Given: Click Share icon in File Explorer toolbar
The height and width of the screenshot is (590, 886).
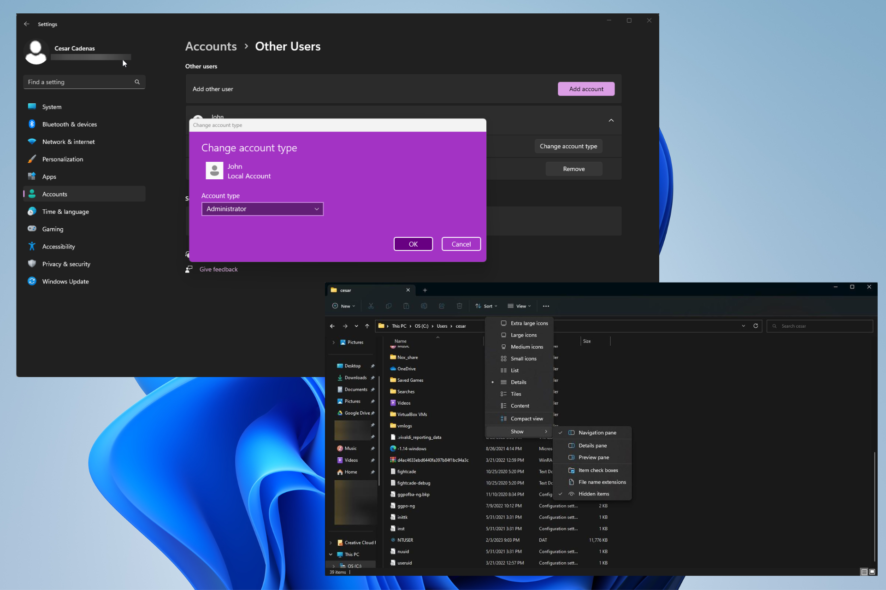Looking at the screenshot, I should pyautogui.click(x=441, y=306).
